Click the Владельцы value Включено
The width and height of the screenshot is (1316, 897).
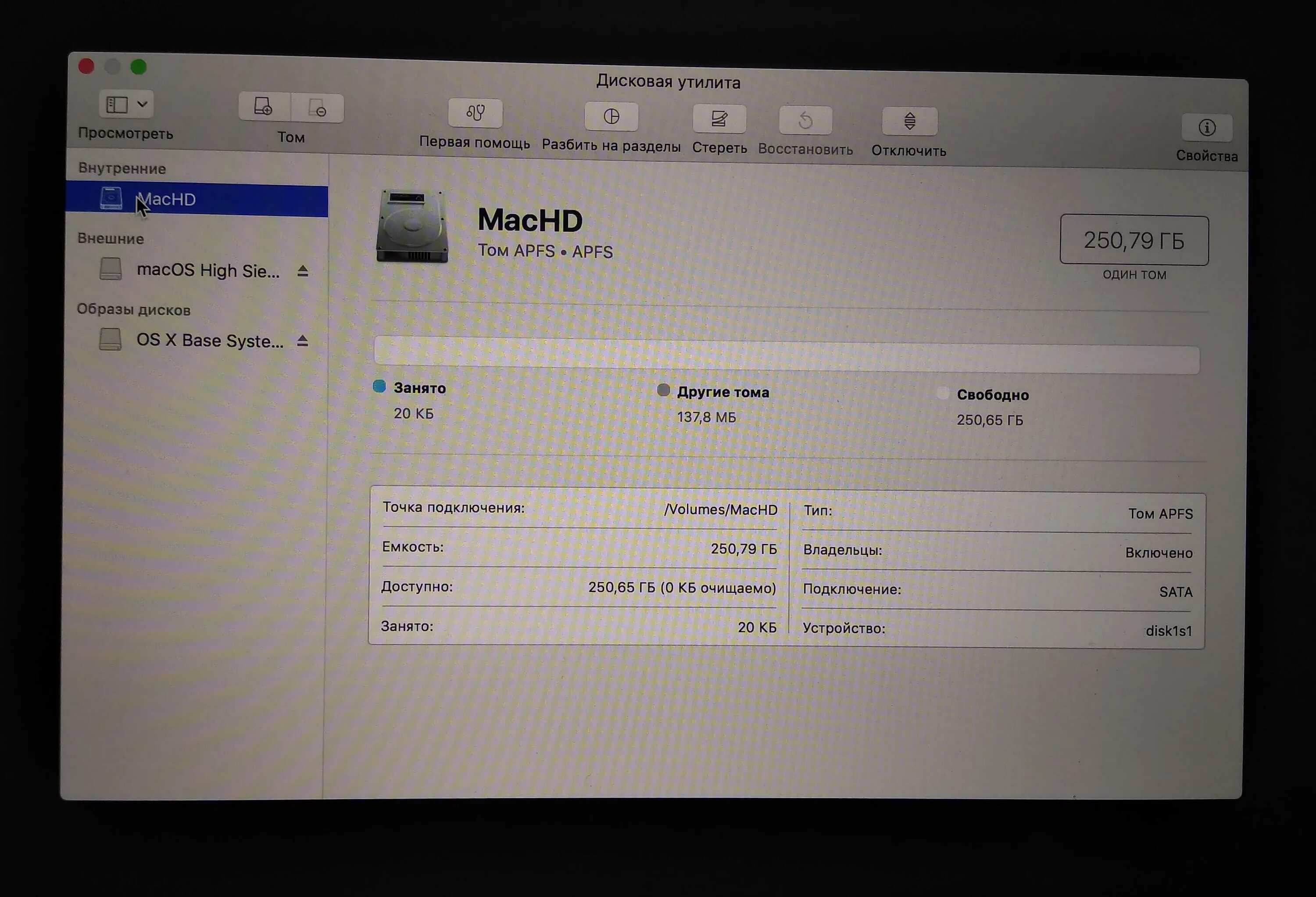coord(1159,553)
